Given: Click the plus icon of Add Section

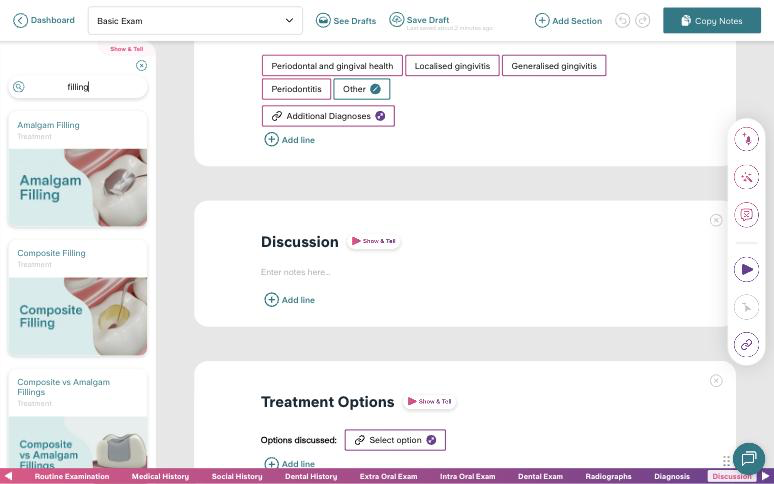Looking at the screenshot, I should (542, 20).
